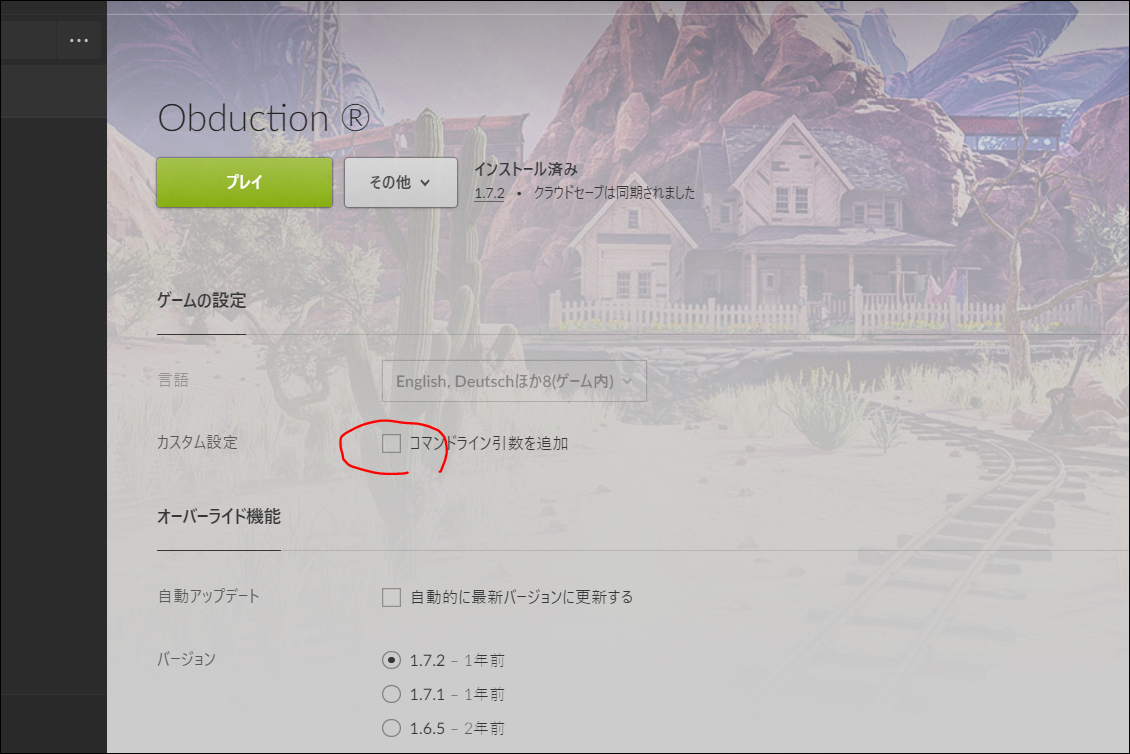Click the green プレイ button
The image size is (1130, 754).
pos(244,182)
